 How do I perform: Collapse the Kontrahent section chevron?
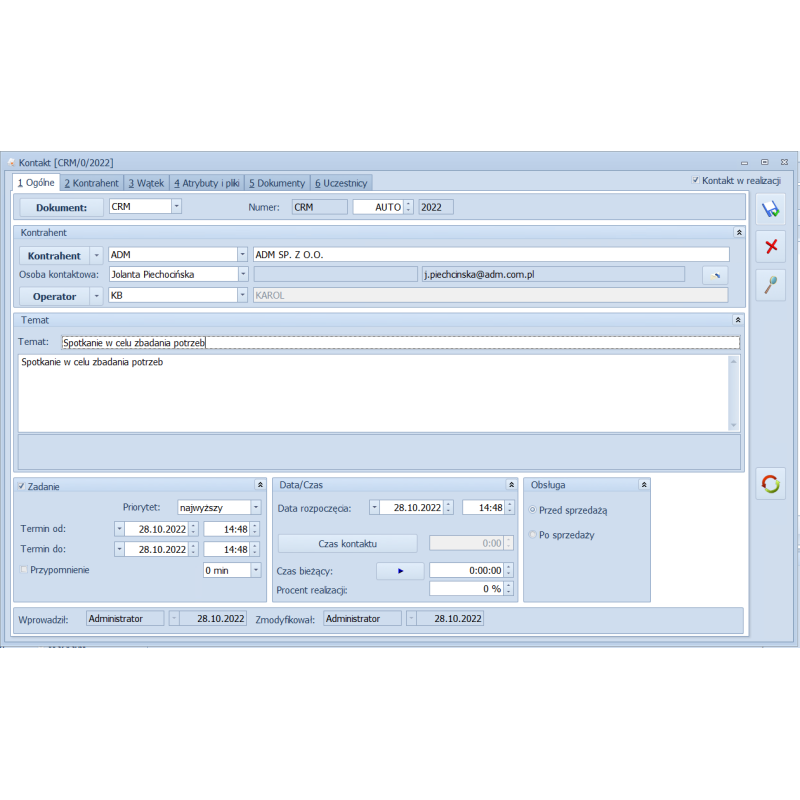click(738, 232)
